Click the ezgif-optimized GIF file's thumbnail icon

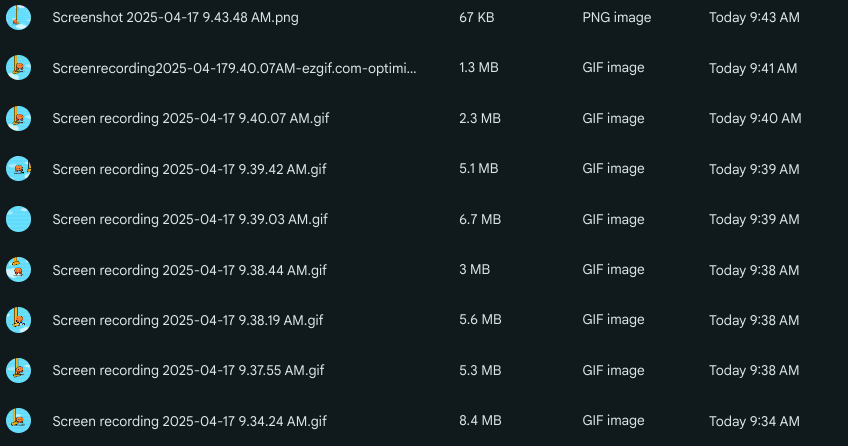18,68
